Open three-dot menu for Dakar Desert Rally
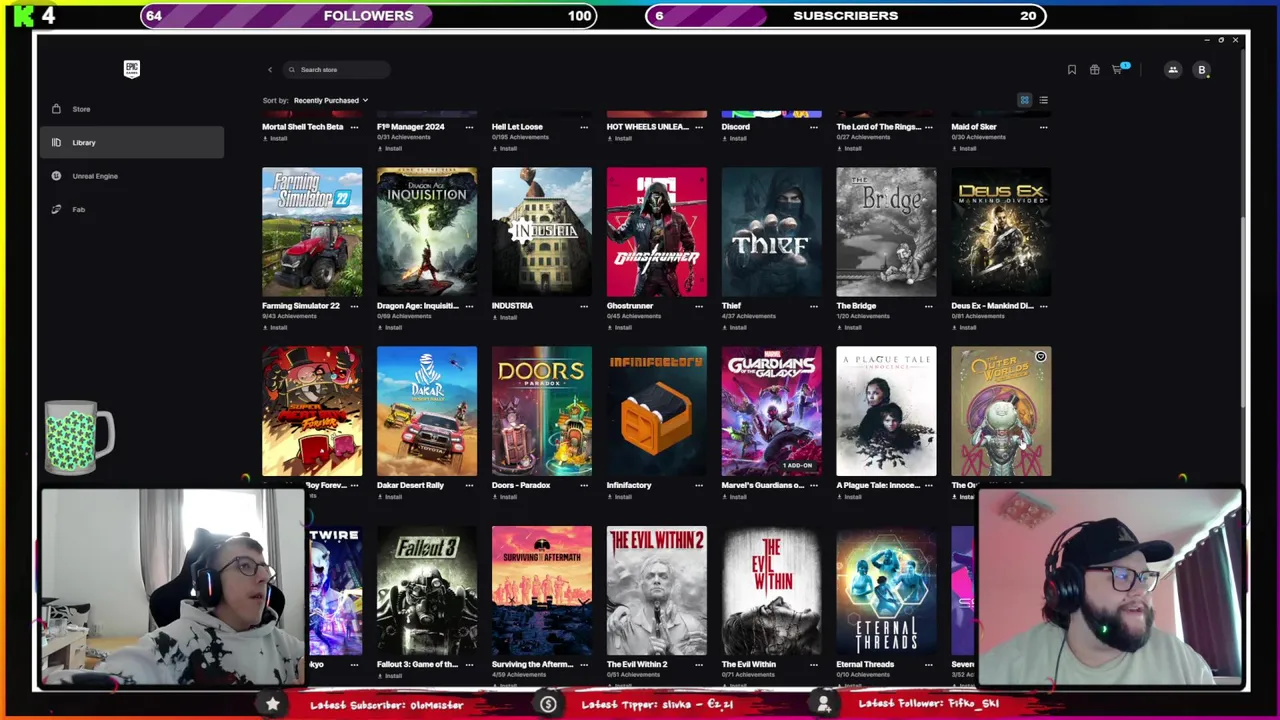1280x720 pixels. coord(469,485)
